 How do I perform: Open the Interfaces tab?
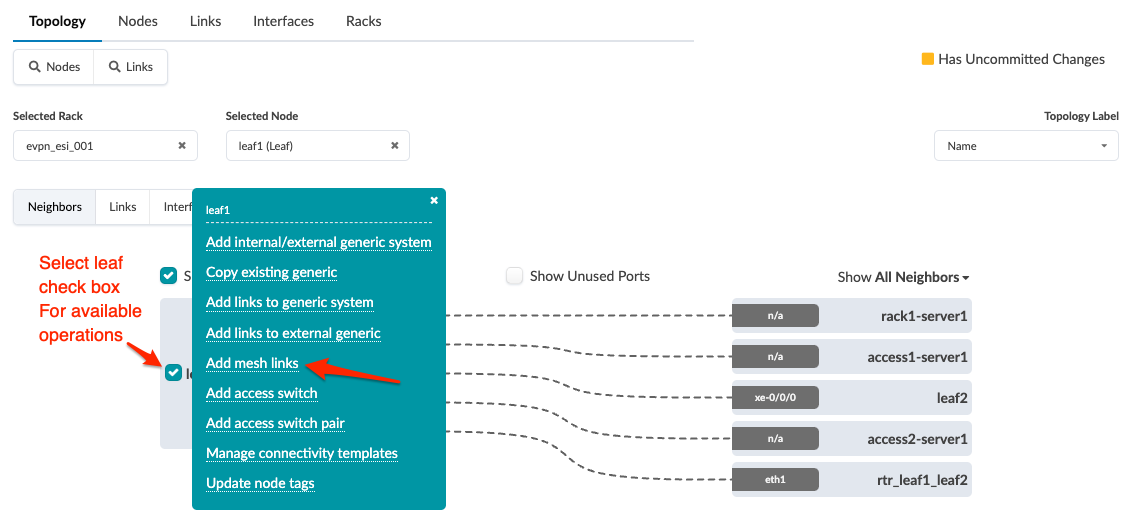pos(283,21)
